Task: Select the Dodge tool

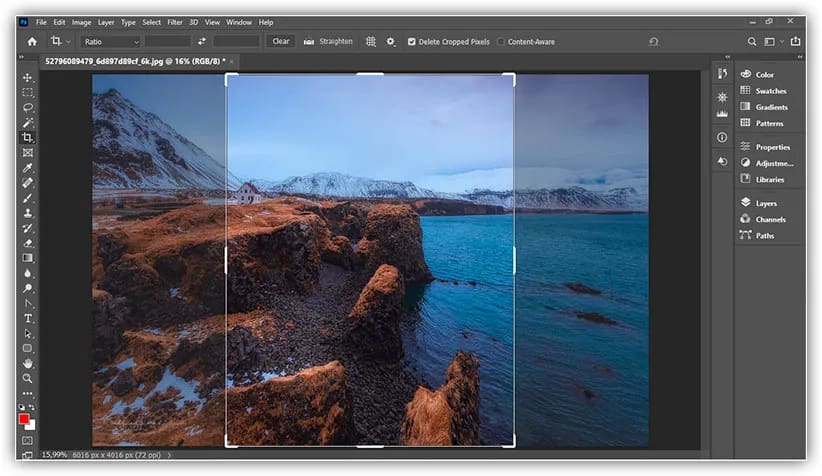Action: (x=28, y=288)
